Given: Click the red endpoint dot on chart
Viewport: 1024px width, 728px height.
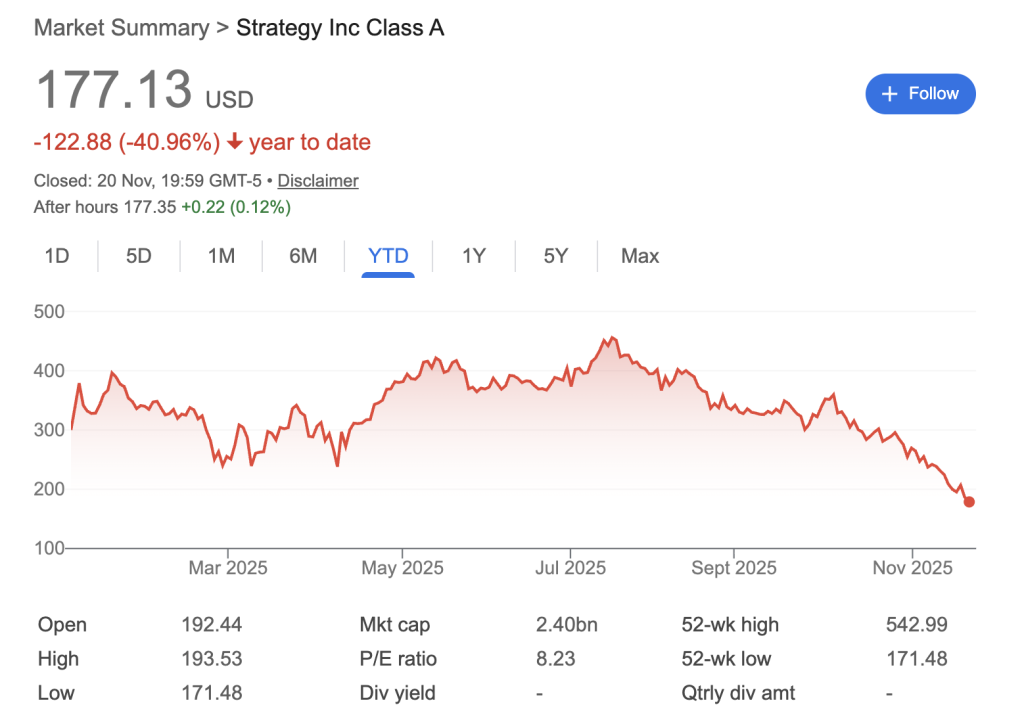Looking at the screenshot, I should 969,502.
